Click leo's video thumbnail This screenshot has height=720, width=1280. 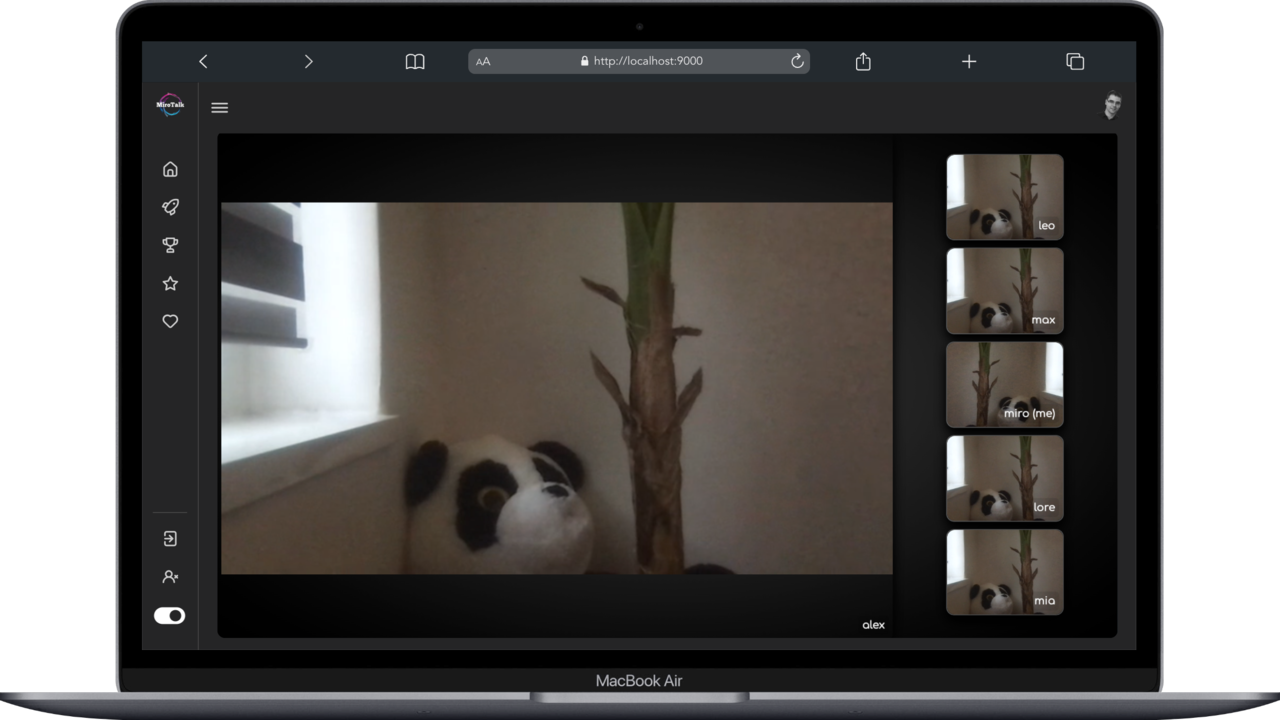click(x=1004, y=197)
